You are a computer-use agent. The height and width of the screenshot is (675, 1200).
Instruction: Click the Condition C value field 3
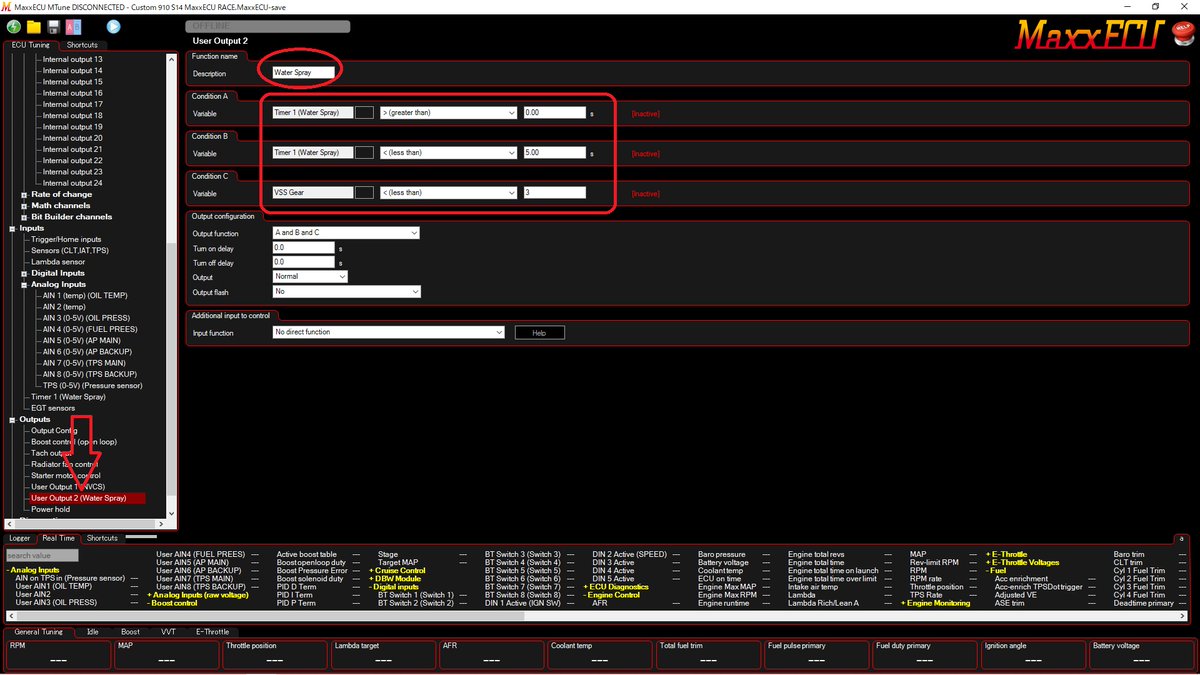click(x=554, y=193)
